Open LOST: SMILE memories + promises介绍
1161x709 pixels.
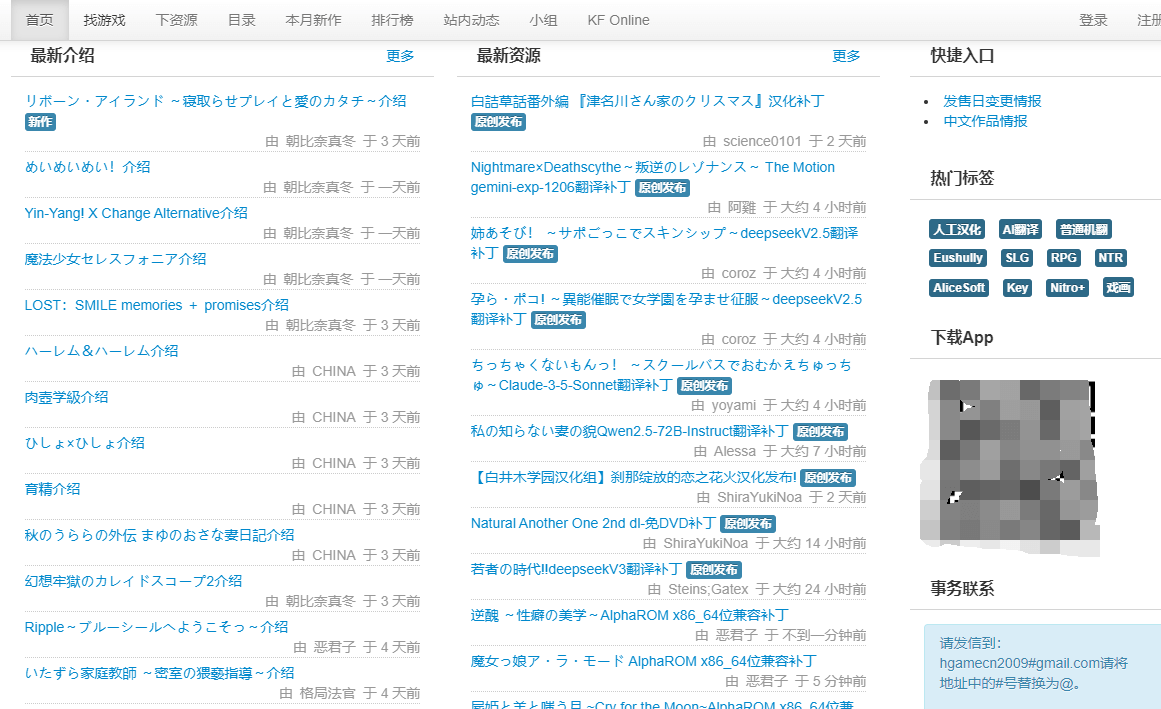[156, 305]
